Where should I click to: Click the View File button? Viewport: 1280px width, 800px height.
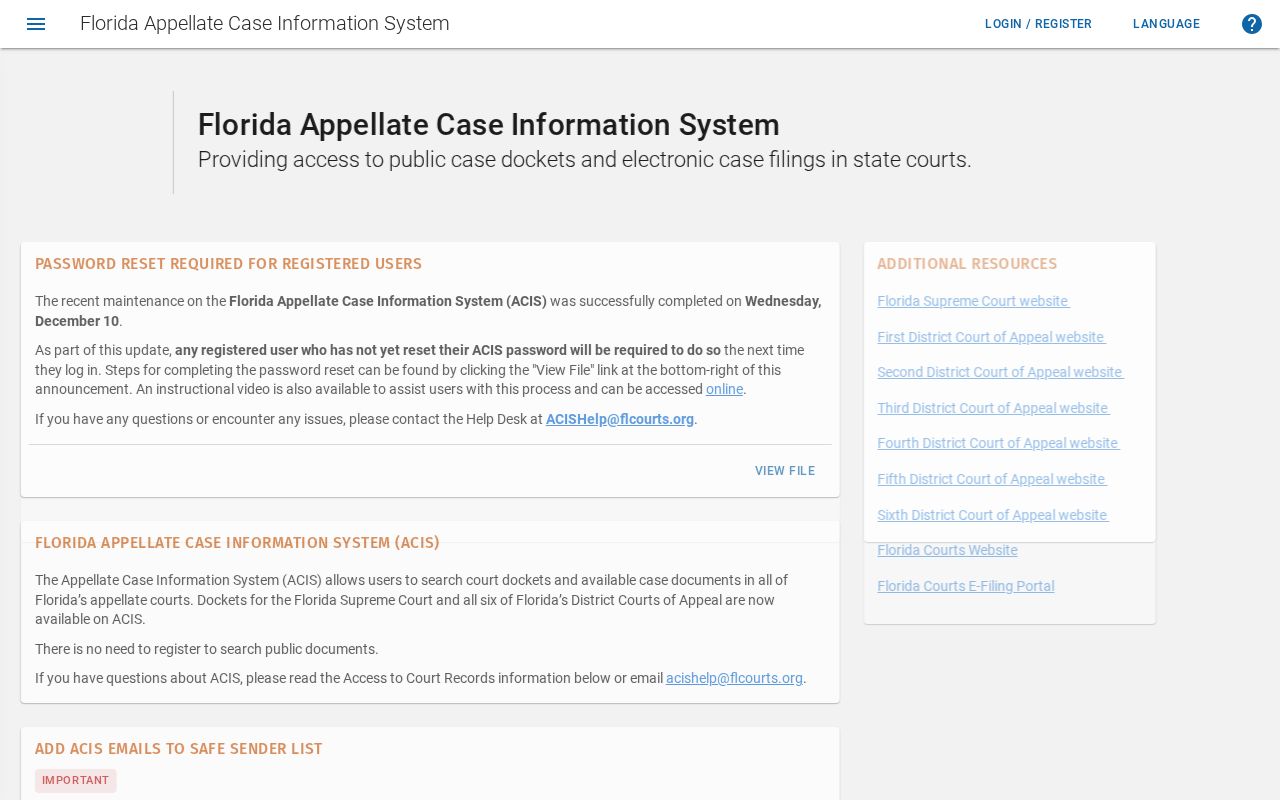coord(785,471)
